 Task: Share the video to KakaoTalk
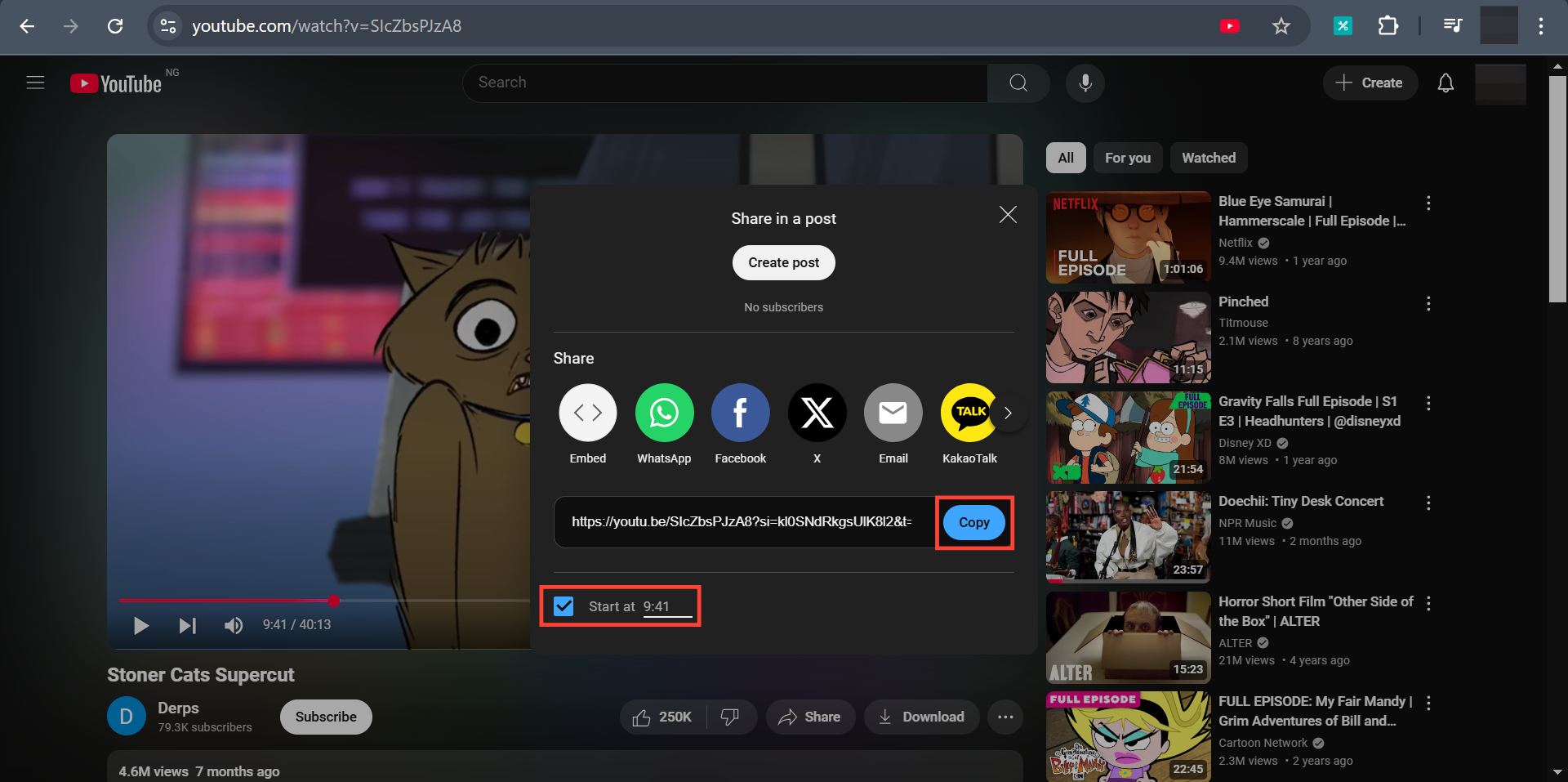point(969,424)
